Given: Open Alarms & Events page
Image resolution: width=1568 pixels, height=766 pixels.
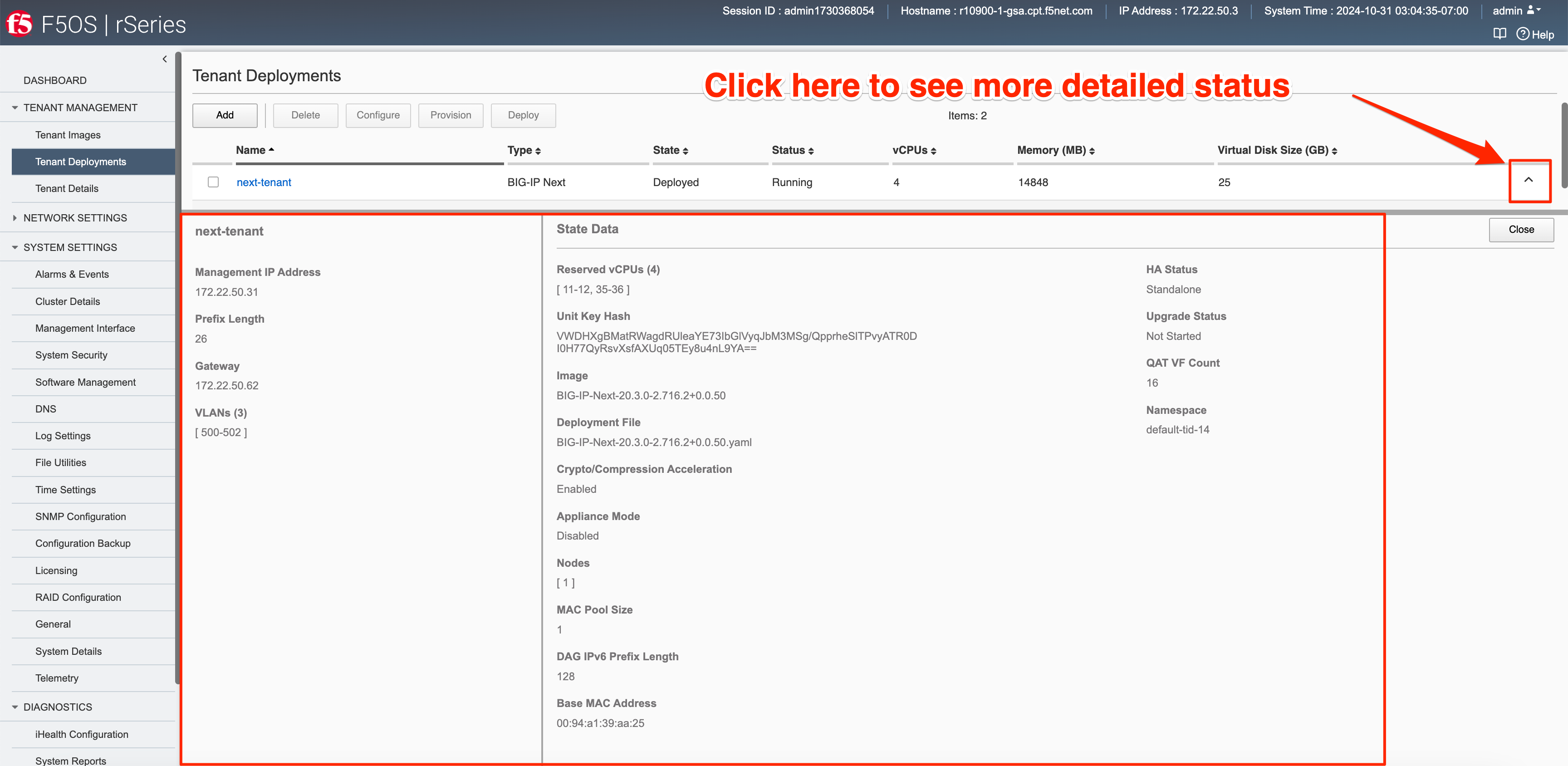Looking at the screenshot, I should (x=72, y=275).
